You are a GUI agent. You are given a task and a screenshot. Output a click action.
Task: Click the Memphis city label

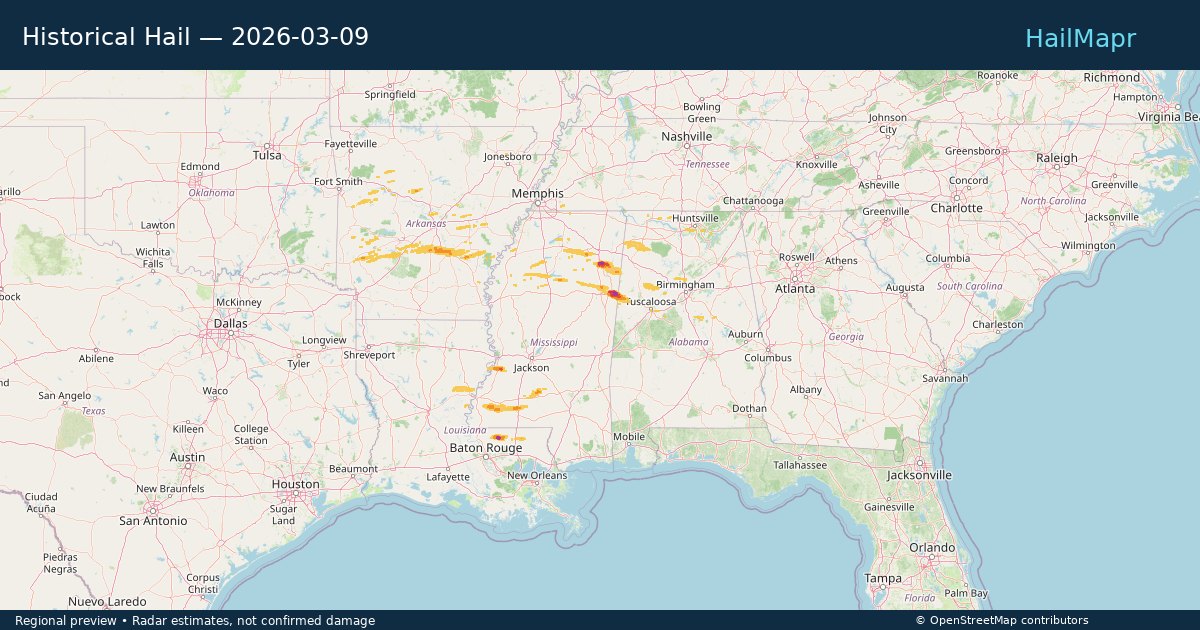(537, 193)
